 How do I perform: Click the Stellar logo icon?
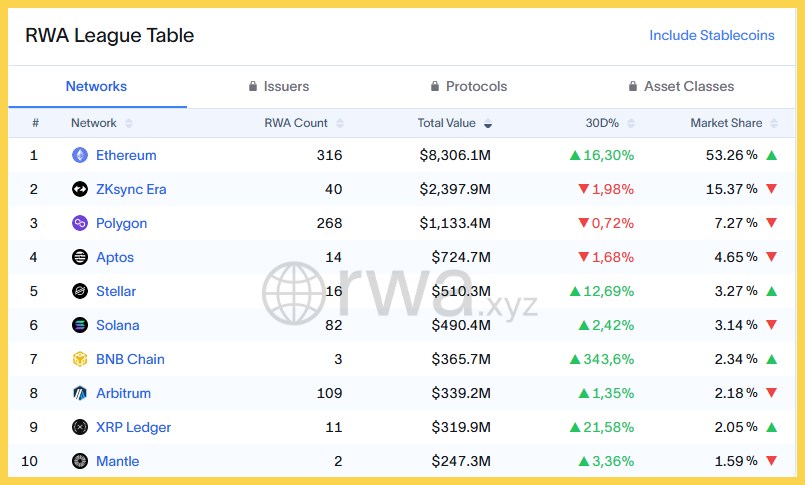click(80, 291)
